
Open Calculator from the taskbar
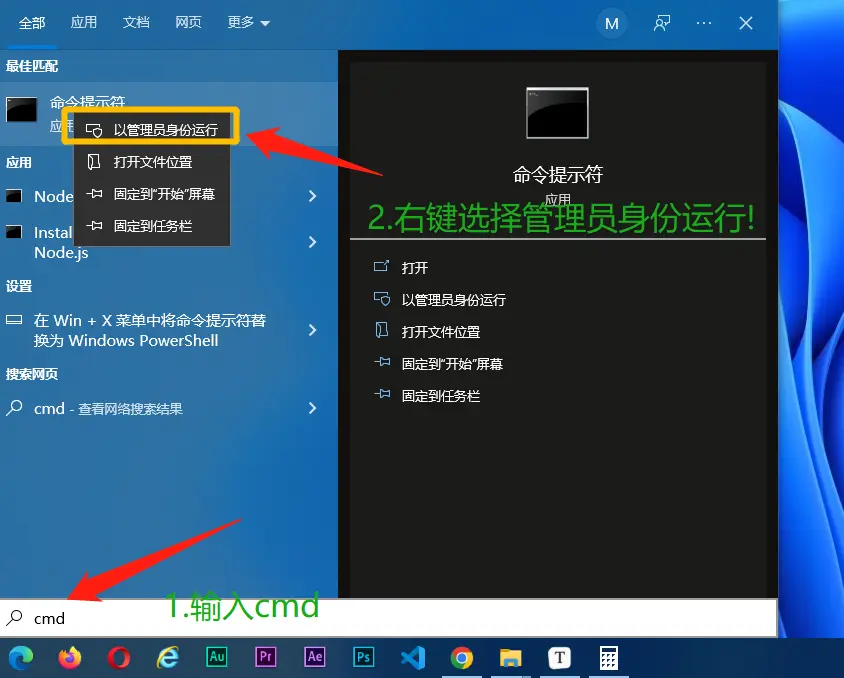click(608, 657)
